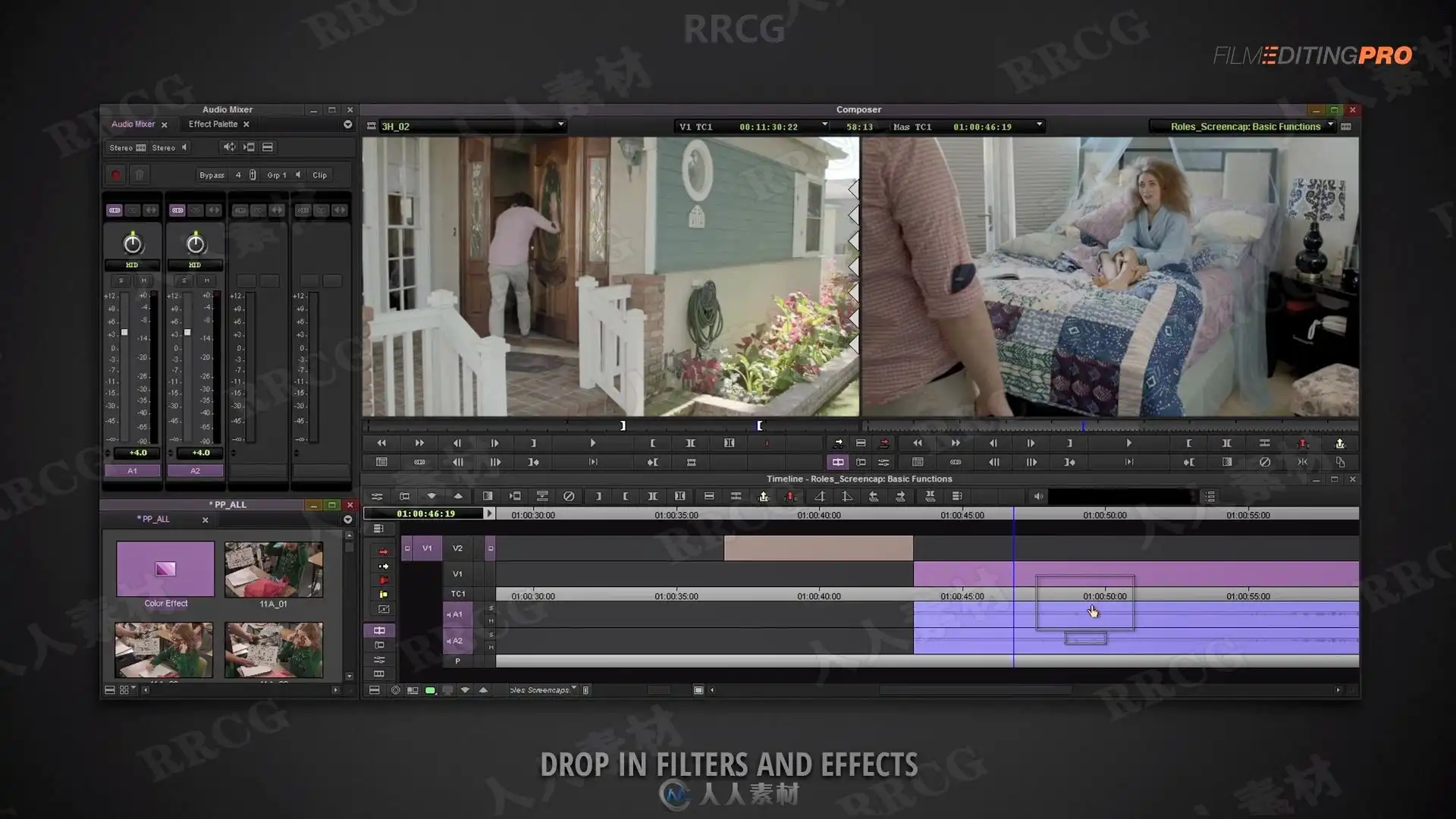Click the red record button in Audio Mixer
Screen dimensions: 1456x819
pyautogui.click(x=115, y=175)
